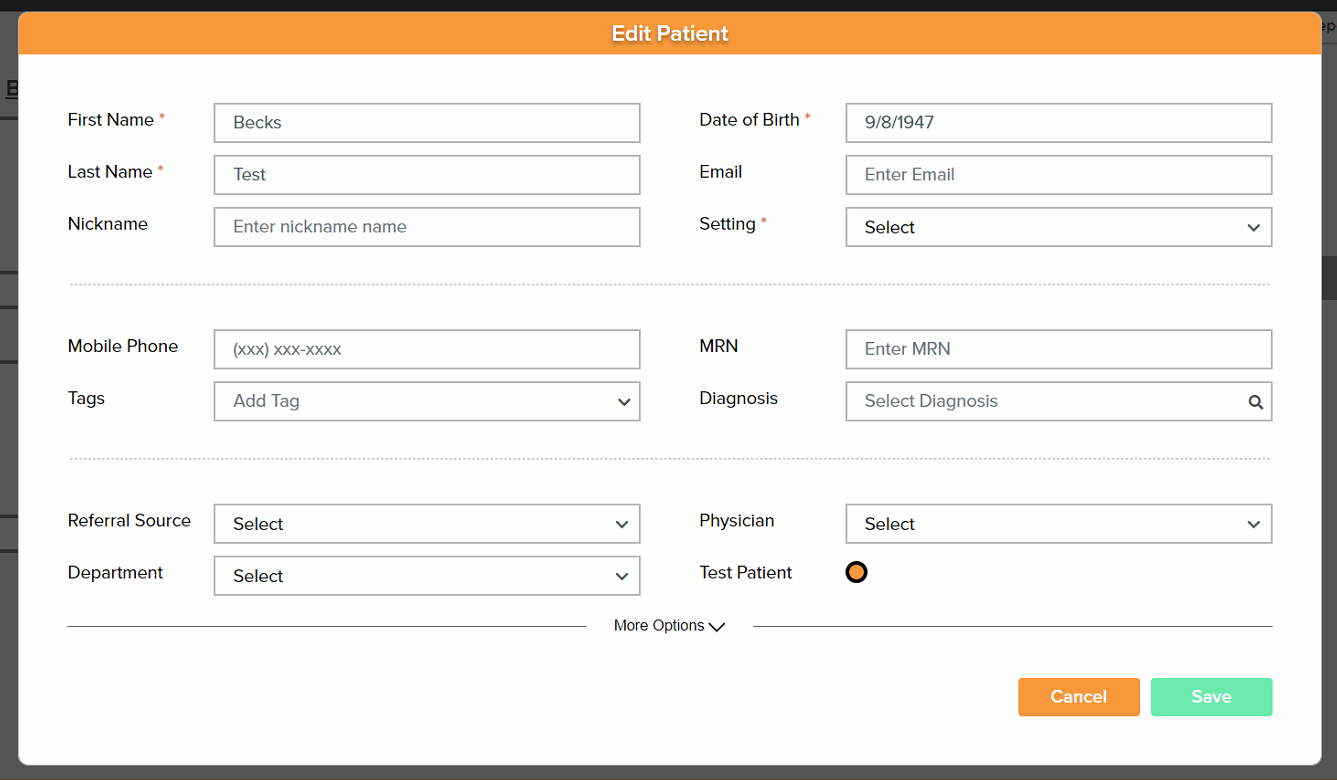The width and height of the screenshot is (1337, 780).
Task: Click the Cancel button
Action: 1079,697
